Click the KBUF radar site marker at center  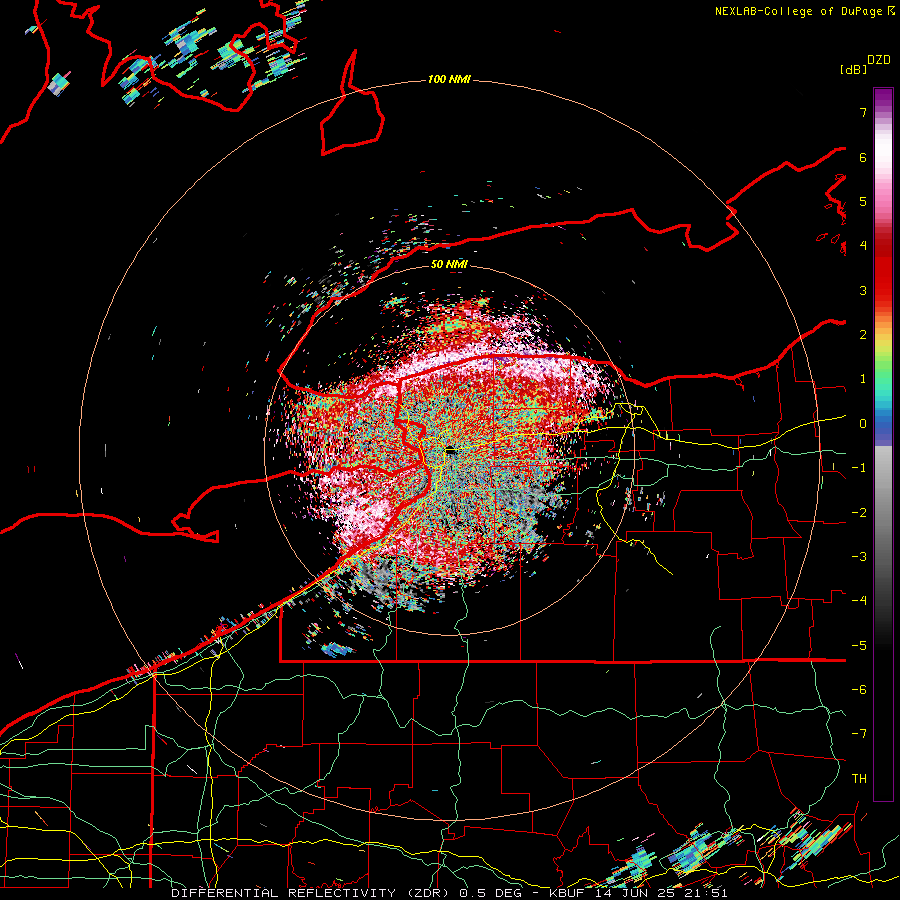pyautogui.click(x=451, y=451)
